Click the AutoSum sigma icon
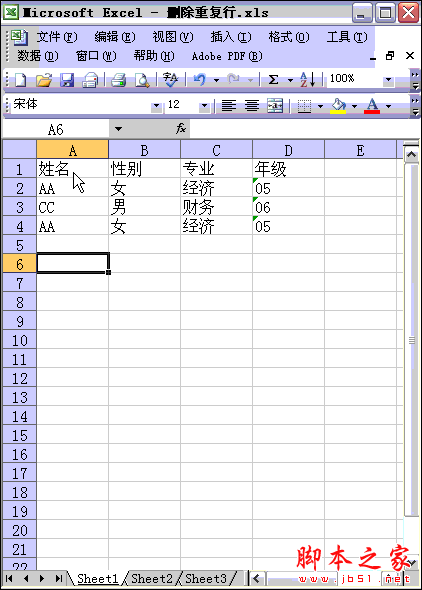This screenshot has width=422, height=590. 273,79
